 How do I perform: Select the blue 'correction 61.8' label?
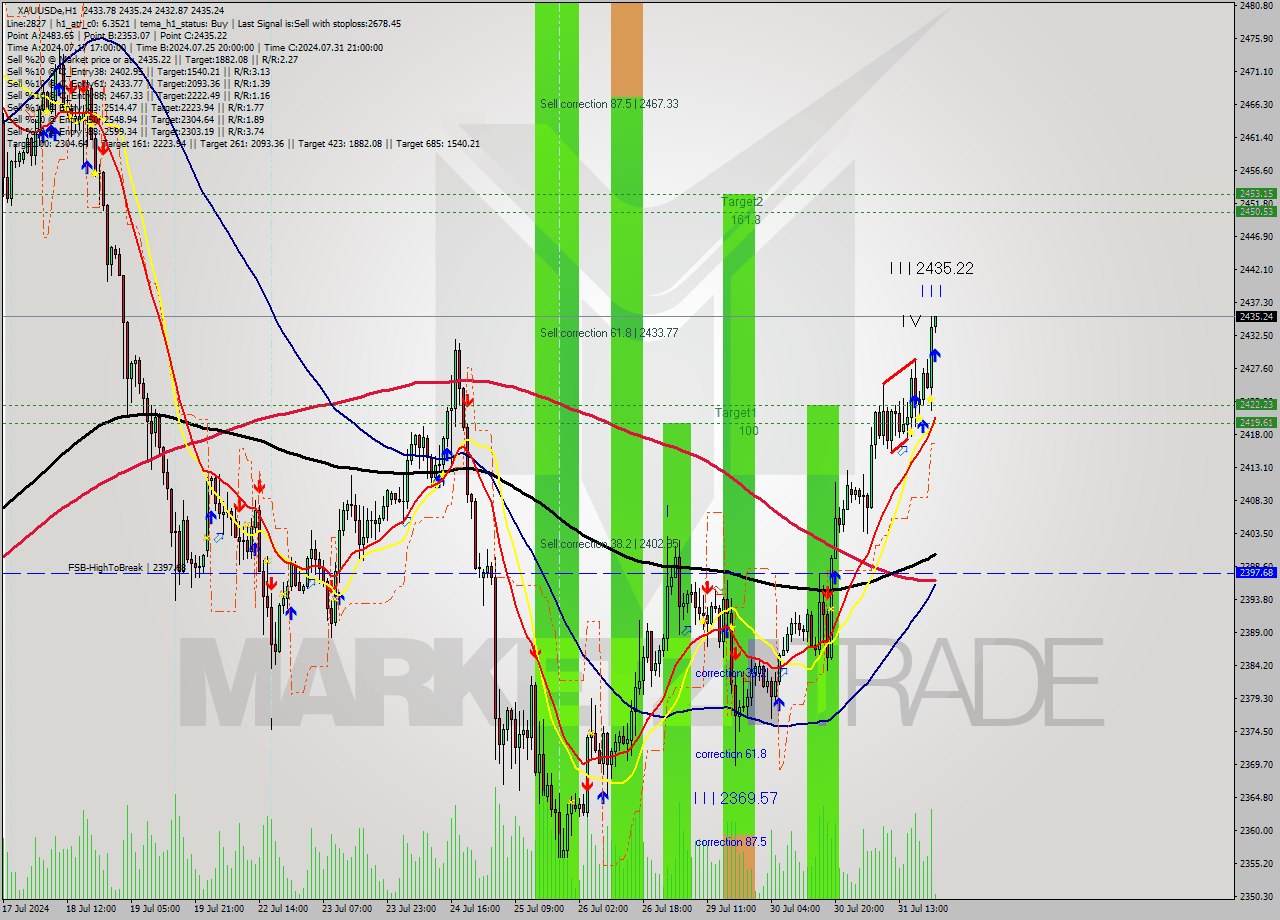[731, 754]
